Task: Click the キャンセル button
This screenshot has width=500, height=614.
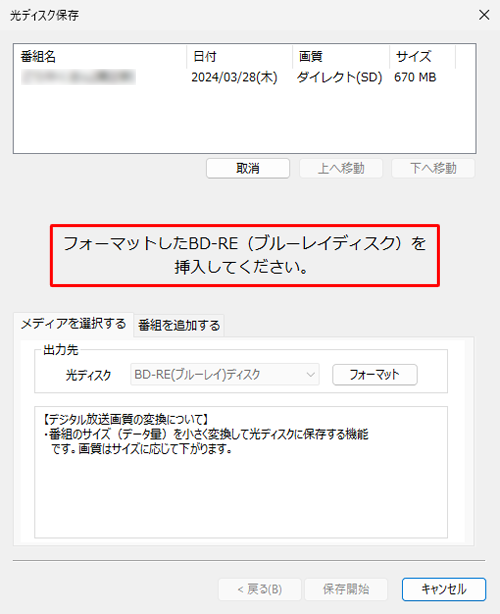Action: click(444, 589)
